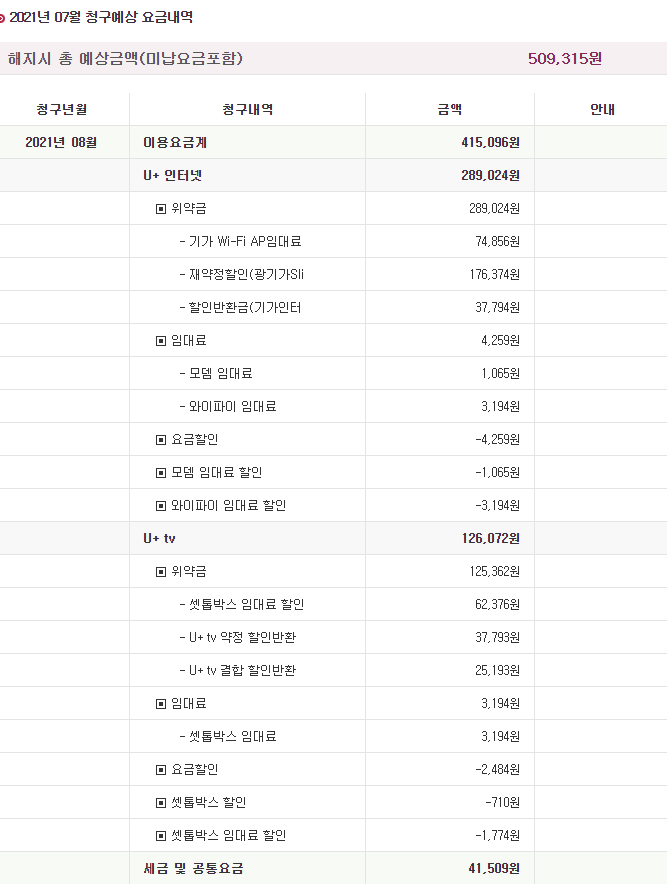Select the 안내 column header
This screenshot has width=667, height=884.
pyautogui.click(x=602, y=109)
